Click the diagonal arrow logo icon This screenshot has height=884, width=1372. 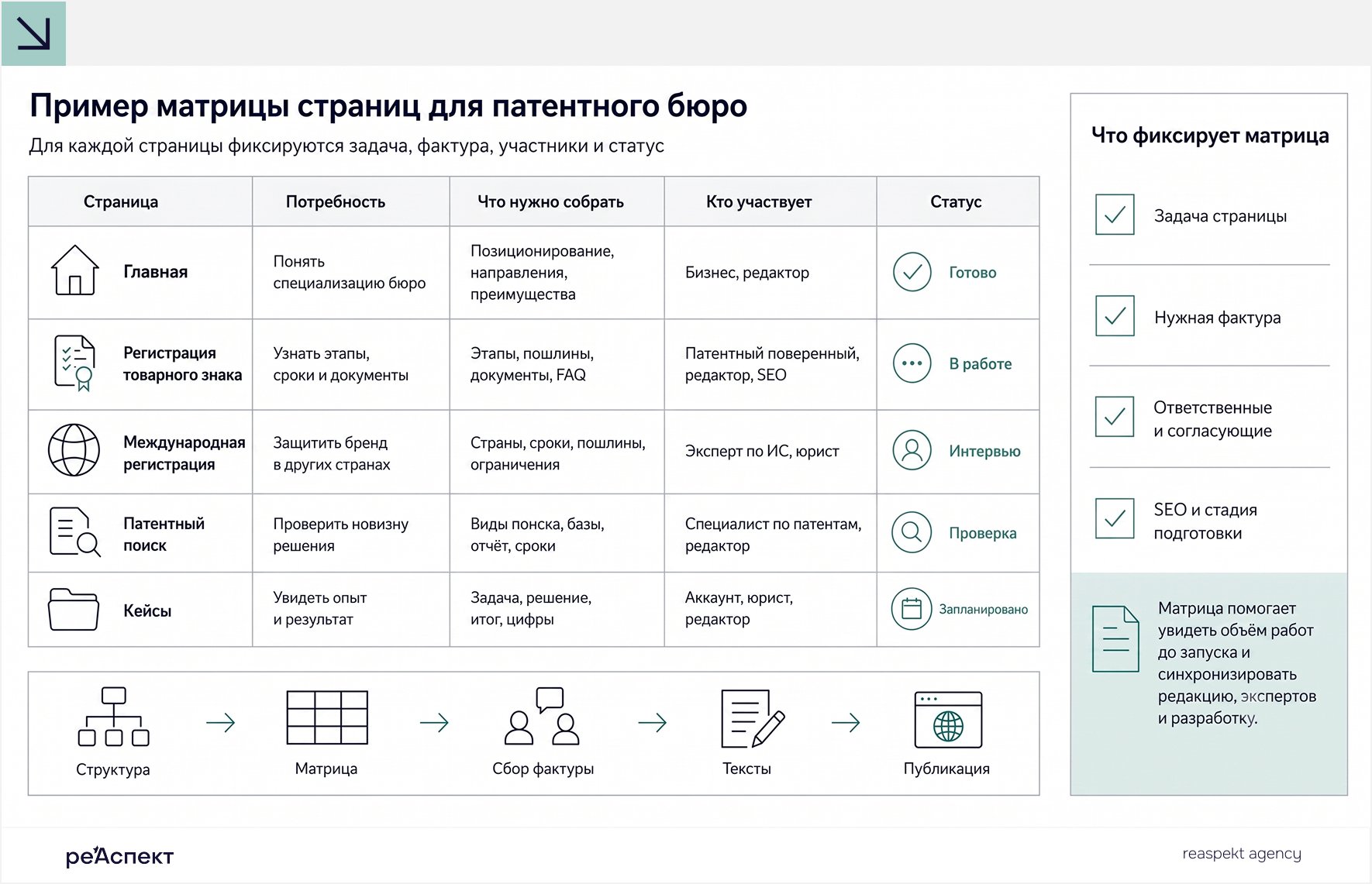[33, 33]
